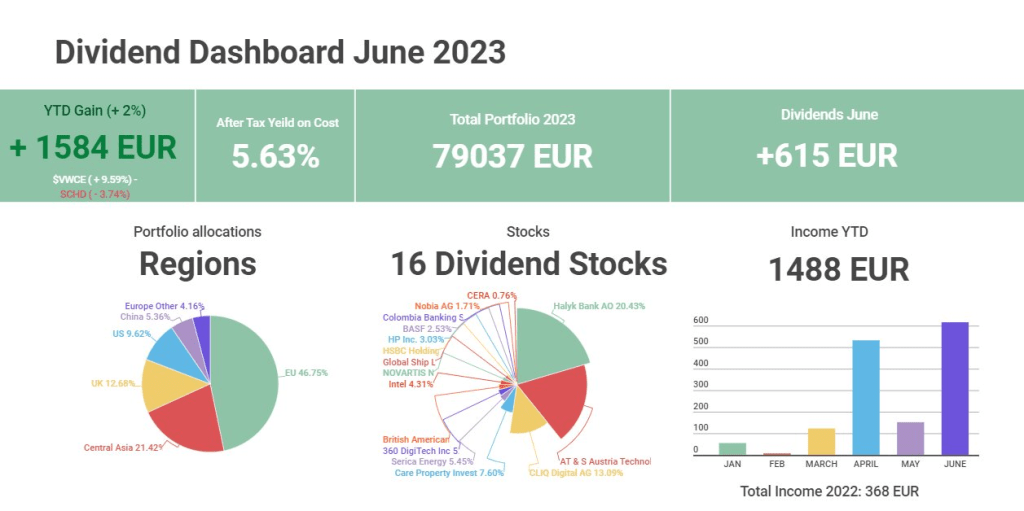The width and height of the screenshot is (1024, 511).
Task: Select the Dividends June +615 EUR card
Action: [828, 146]
